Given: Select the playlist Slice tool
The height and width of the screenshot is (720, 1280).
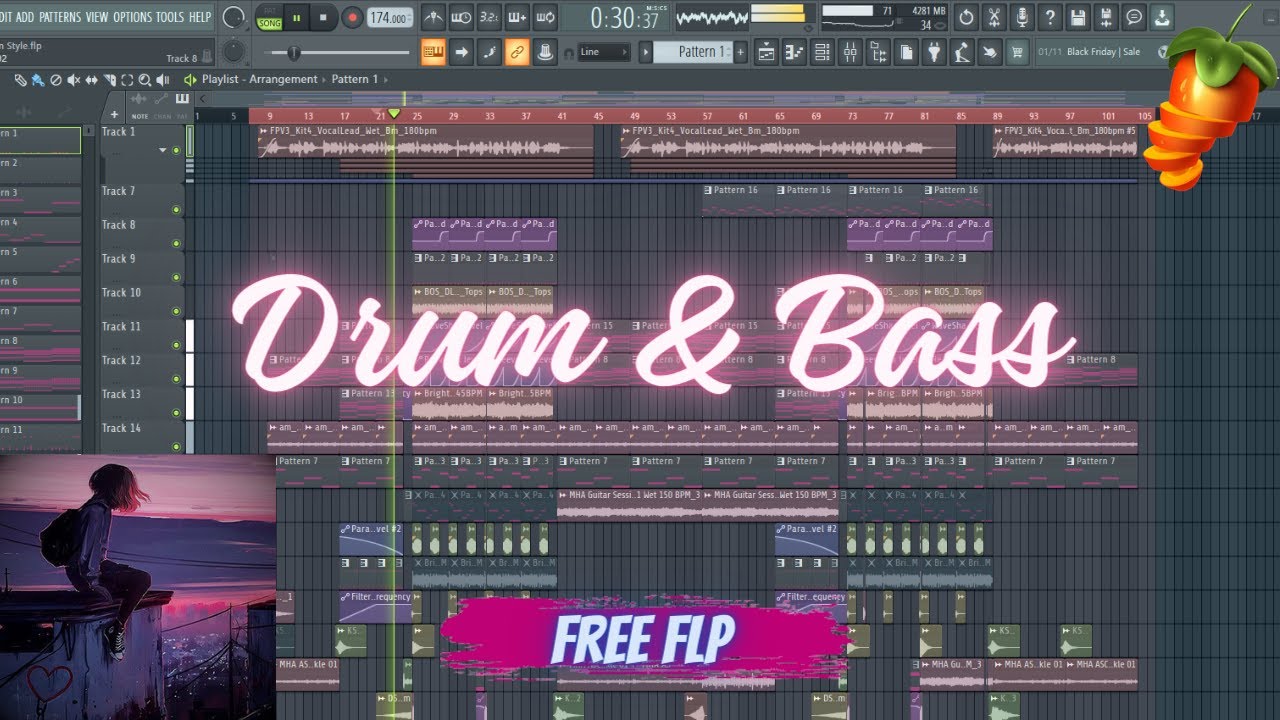Looking at the screenshot, I should coord(109,80).
